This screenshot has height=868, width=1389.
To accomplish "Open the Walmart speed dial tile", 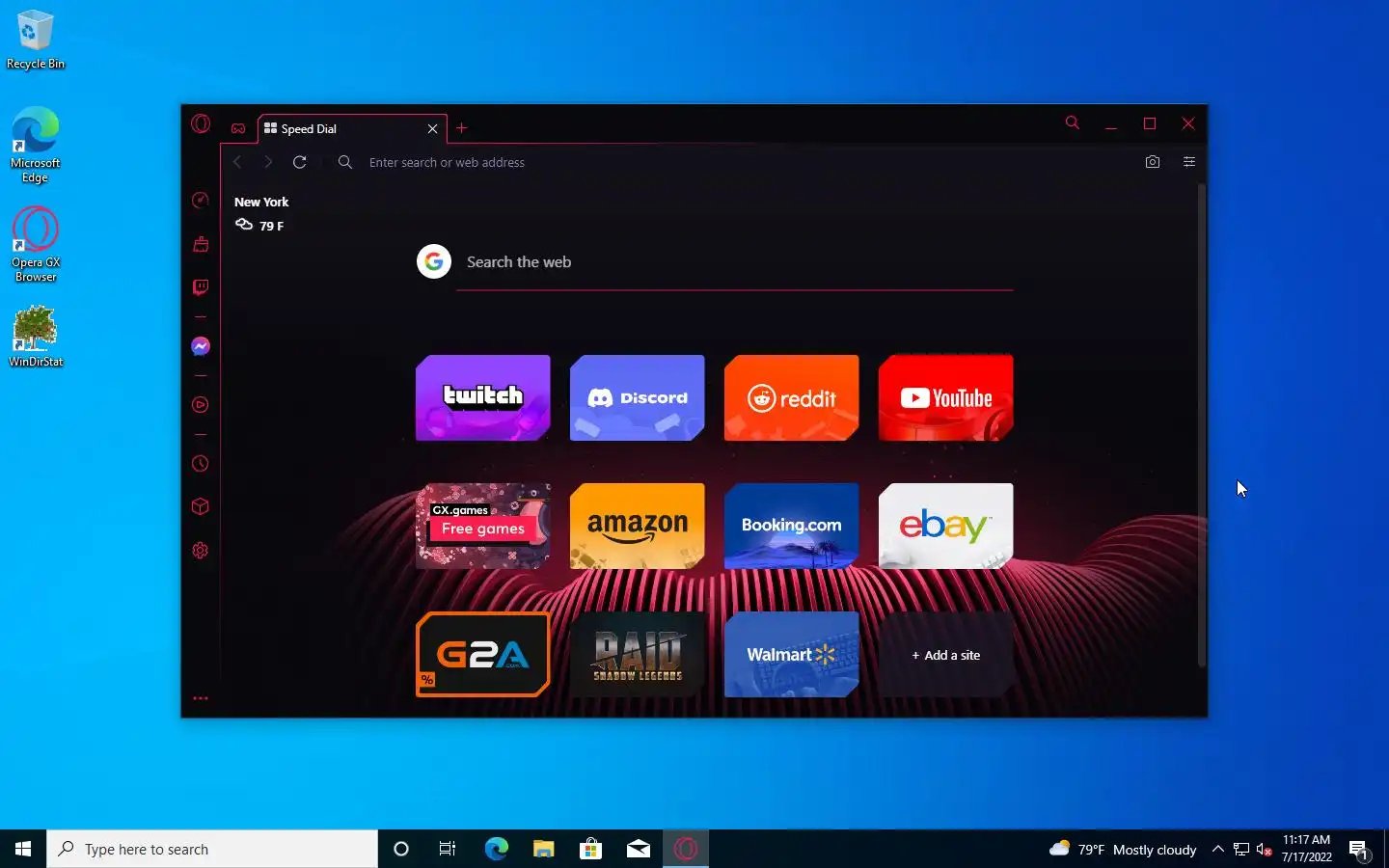I will 792,654.
